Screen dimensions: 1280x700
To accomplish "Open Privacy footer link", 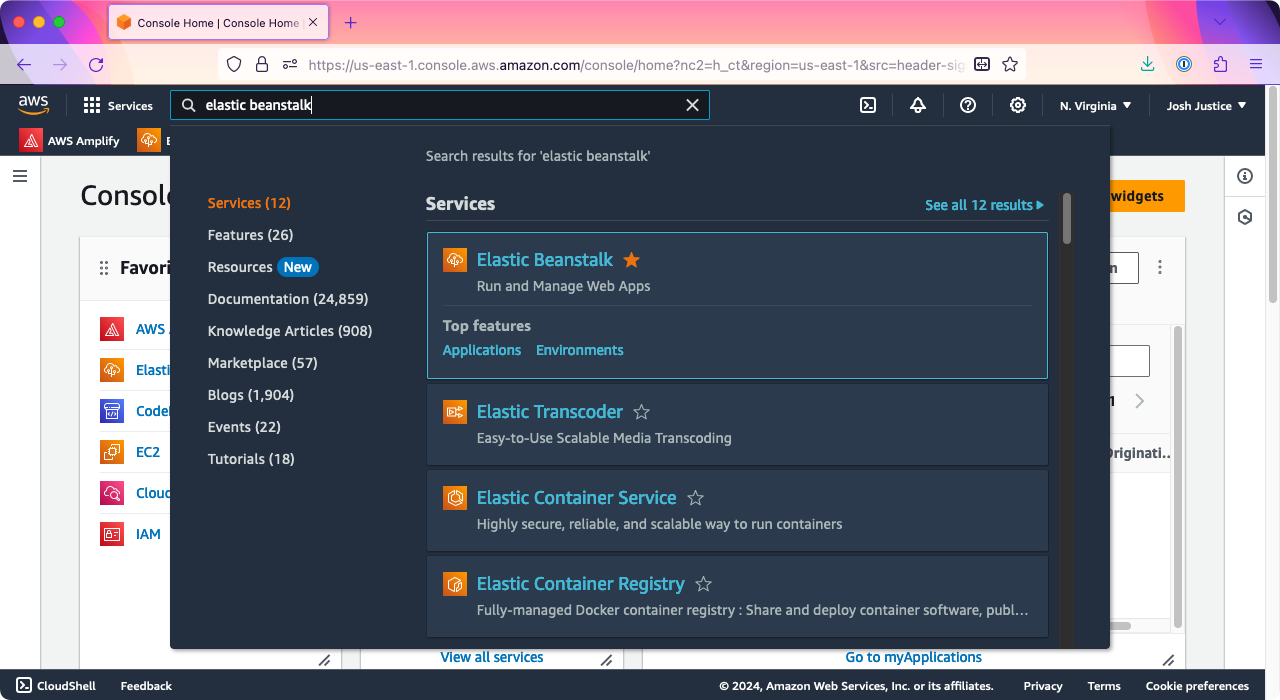I will point(1043,686).
